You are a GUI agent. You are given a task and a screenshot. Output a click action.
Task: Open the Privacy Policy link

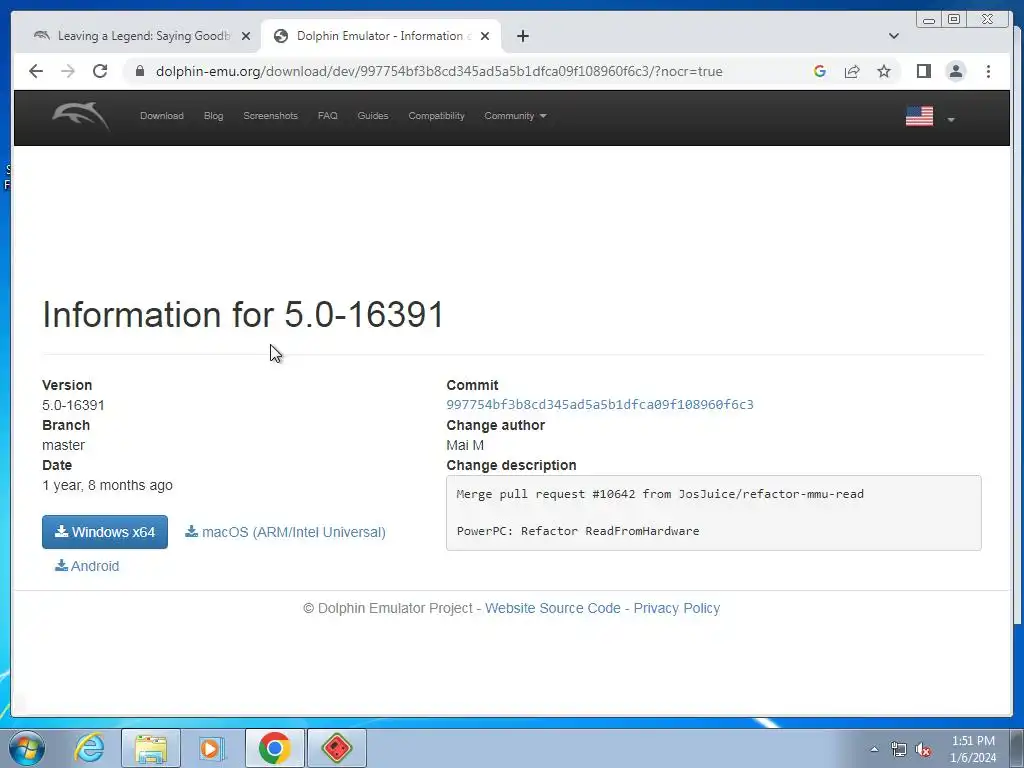point(677,608)
